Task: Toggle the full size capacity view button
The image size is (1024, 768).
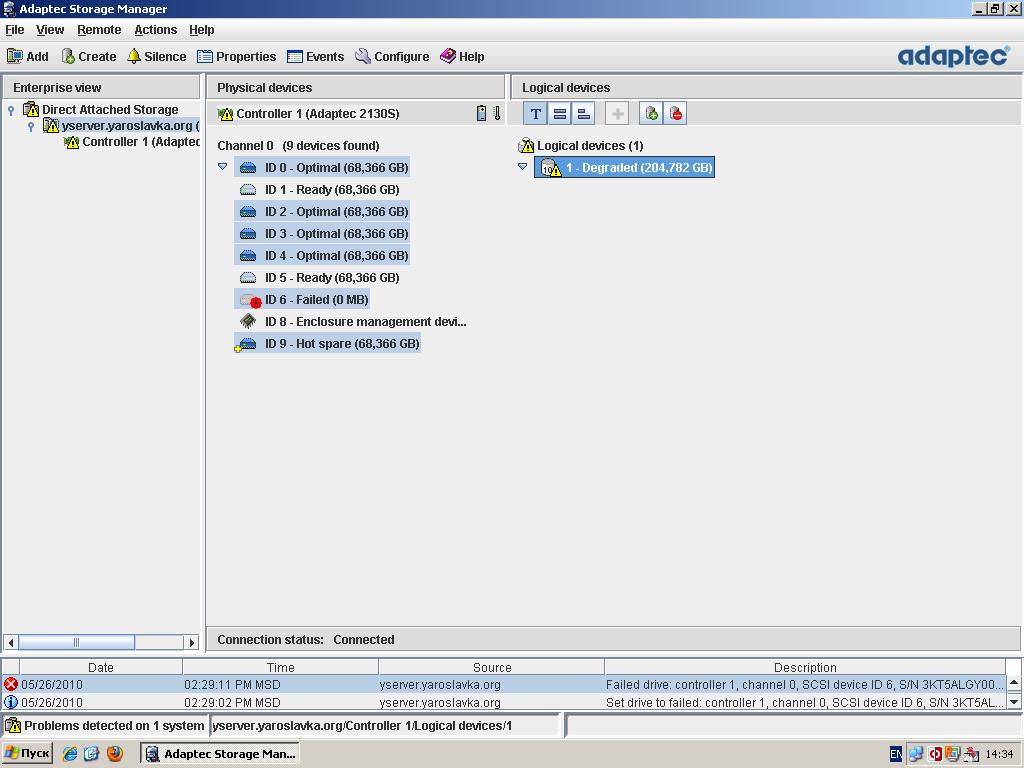Action: (x=560, y=114)
